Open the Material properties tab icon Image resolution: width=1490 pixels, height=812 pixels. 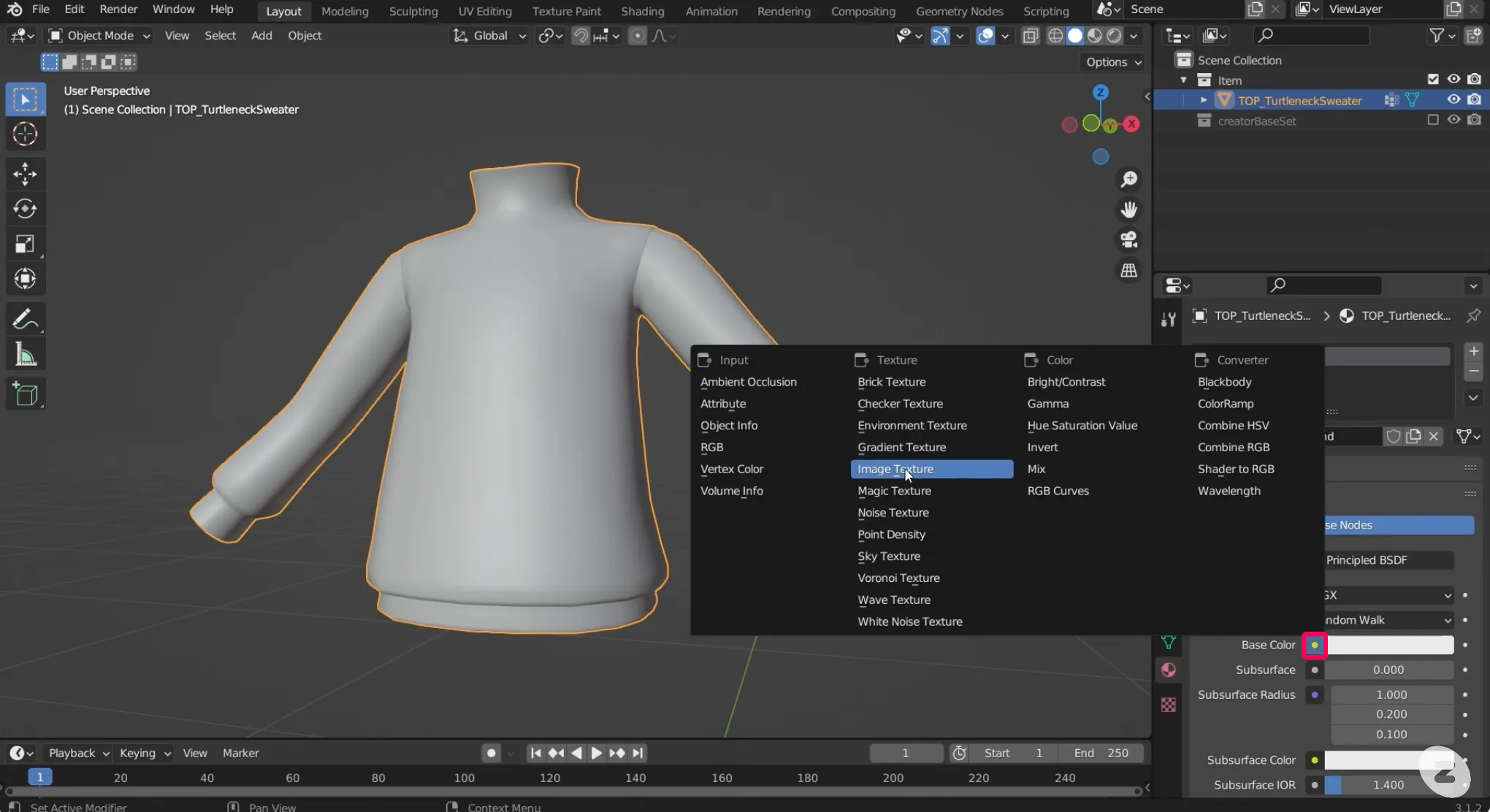pyautogui.click(x=1169, y=670)
